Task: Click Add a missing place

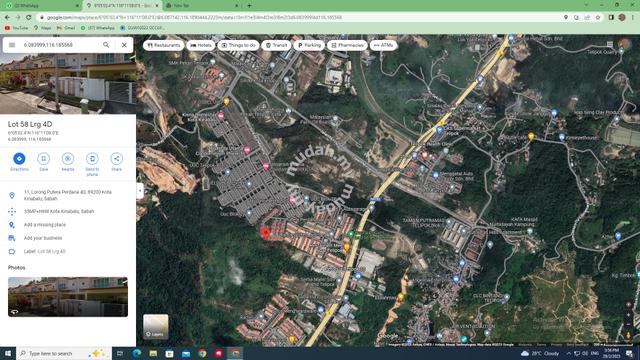Action: pos(45,225)
